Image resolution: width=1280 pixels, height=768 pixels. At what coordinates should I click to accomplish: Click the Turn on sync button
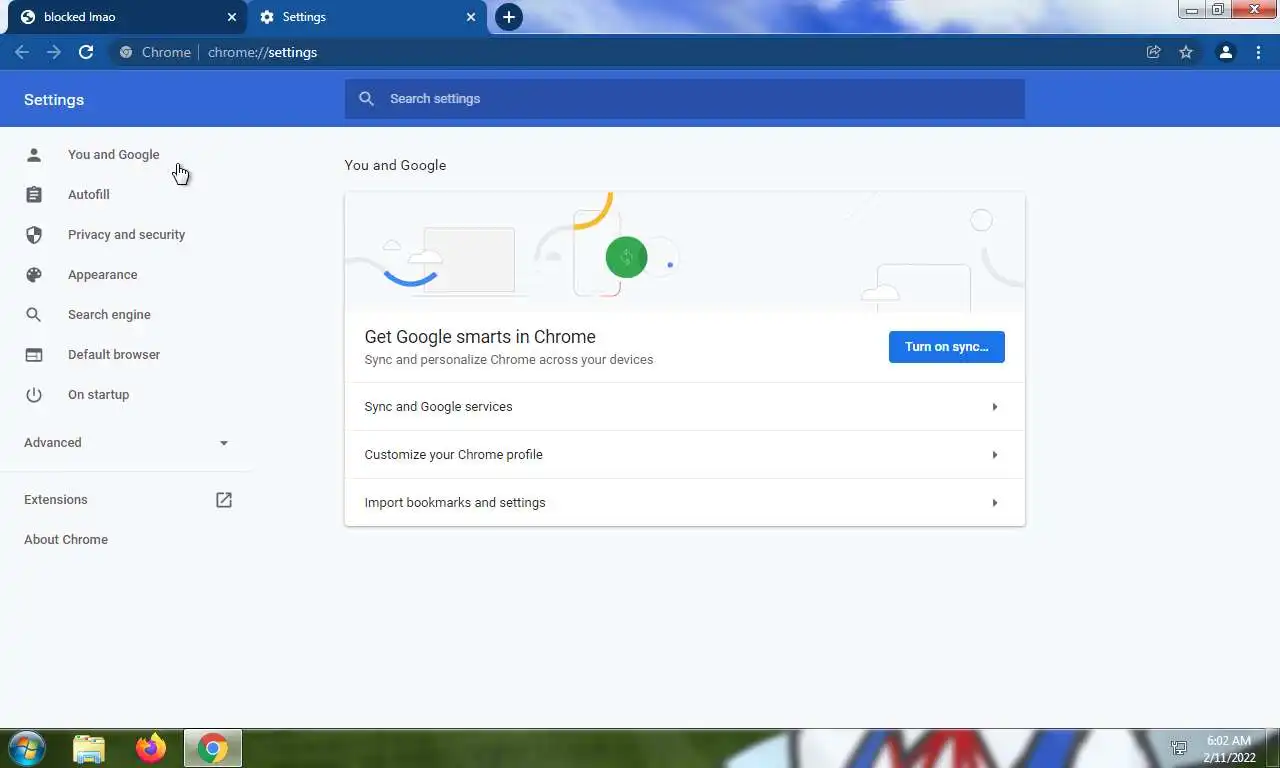coord(946,347)
